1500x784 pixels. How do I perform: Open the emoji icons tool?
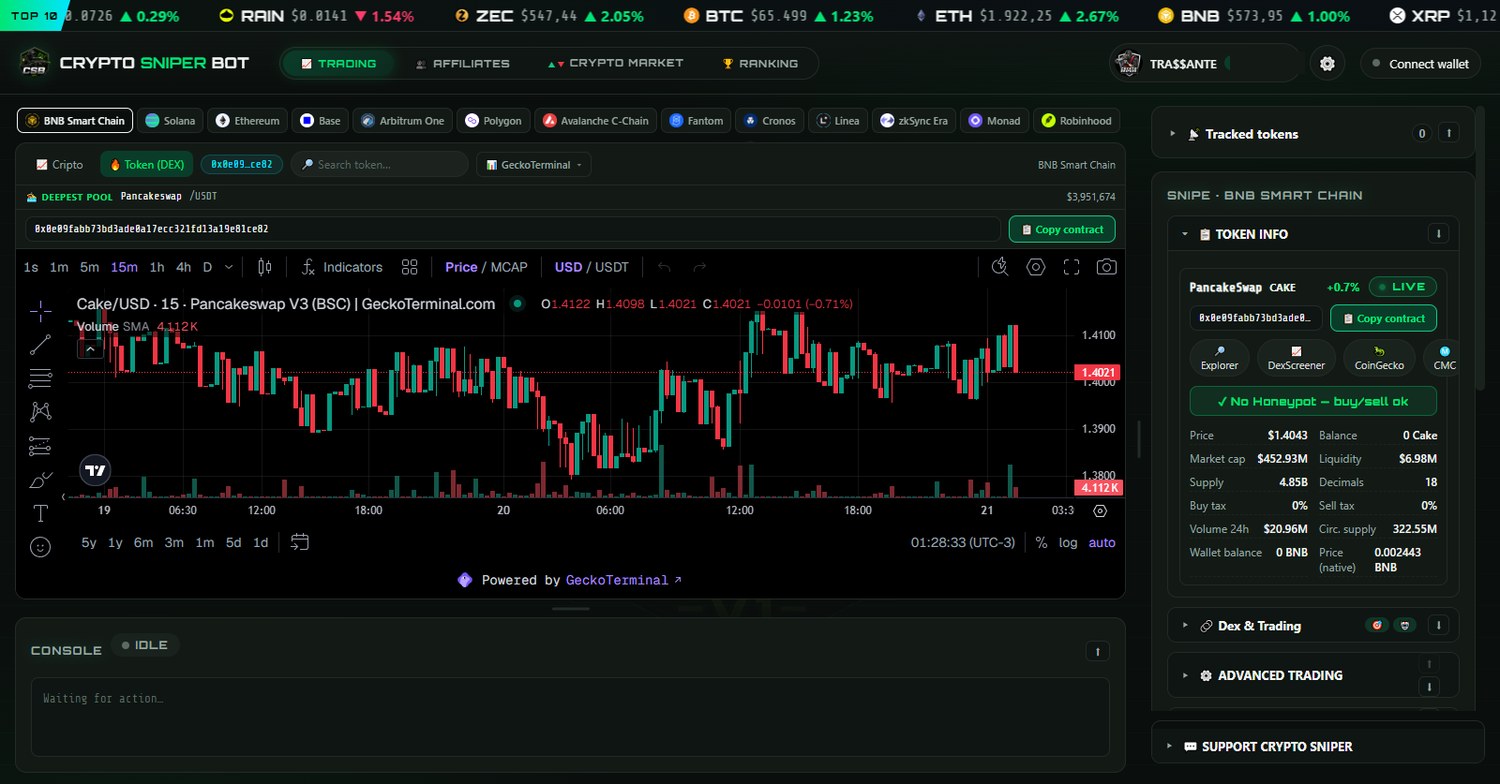[40, 547]
